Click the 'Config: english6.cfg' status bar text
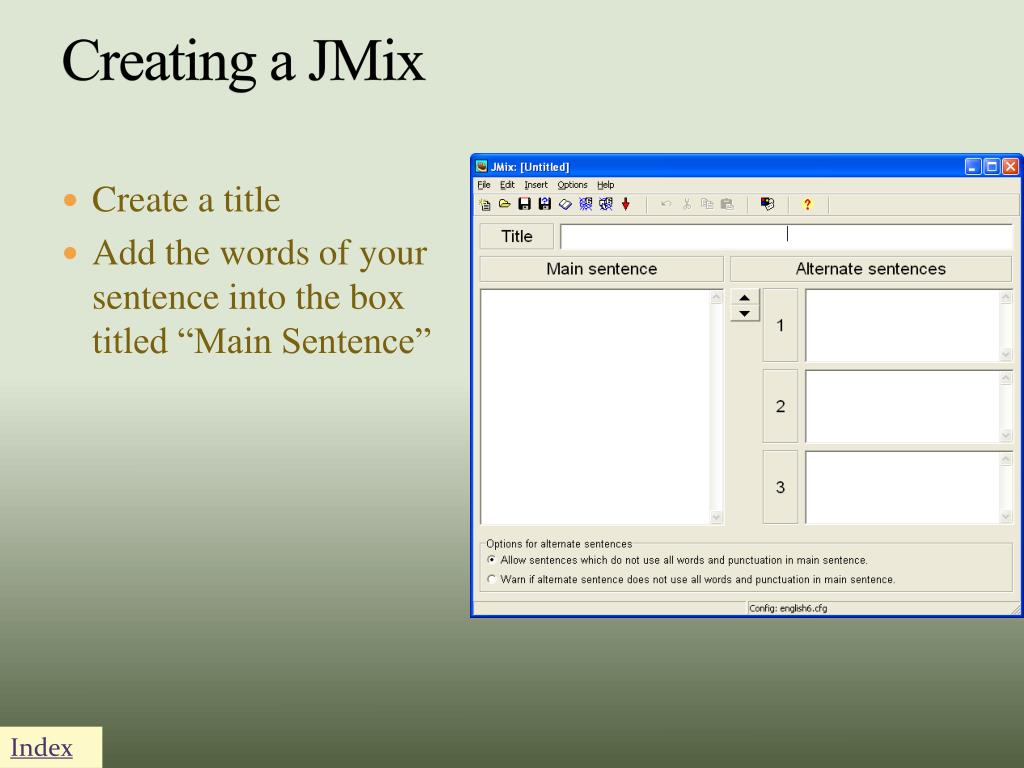 (x=788, y=609)
